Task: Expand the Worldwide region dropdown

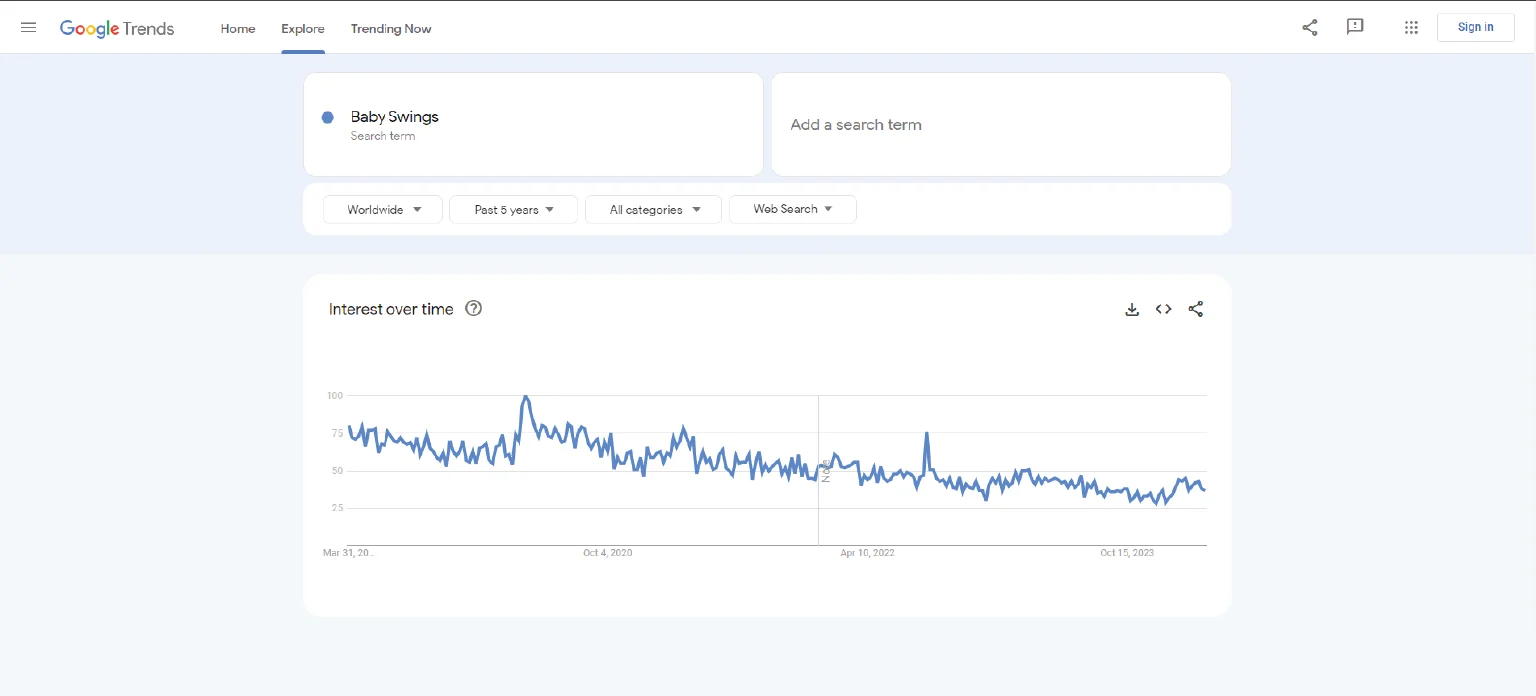Action: (383, 209)
